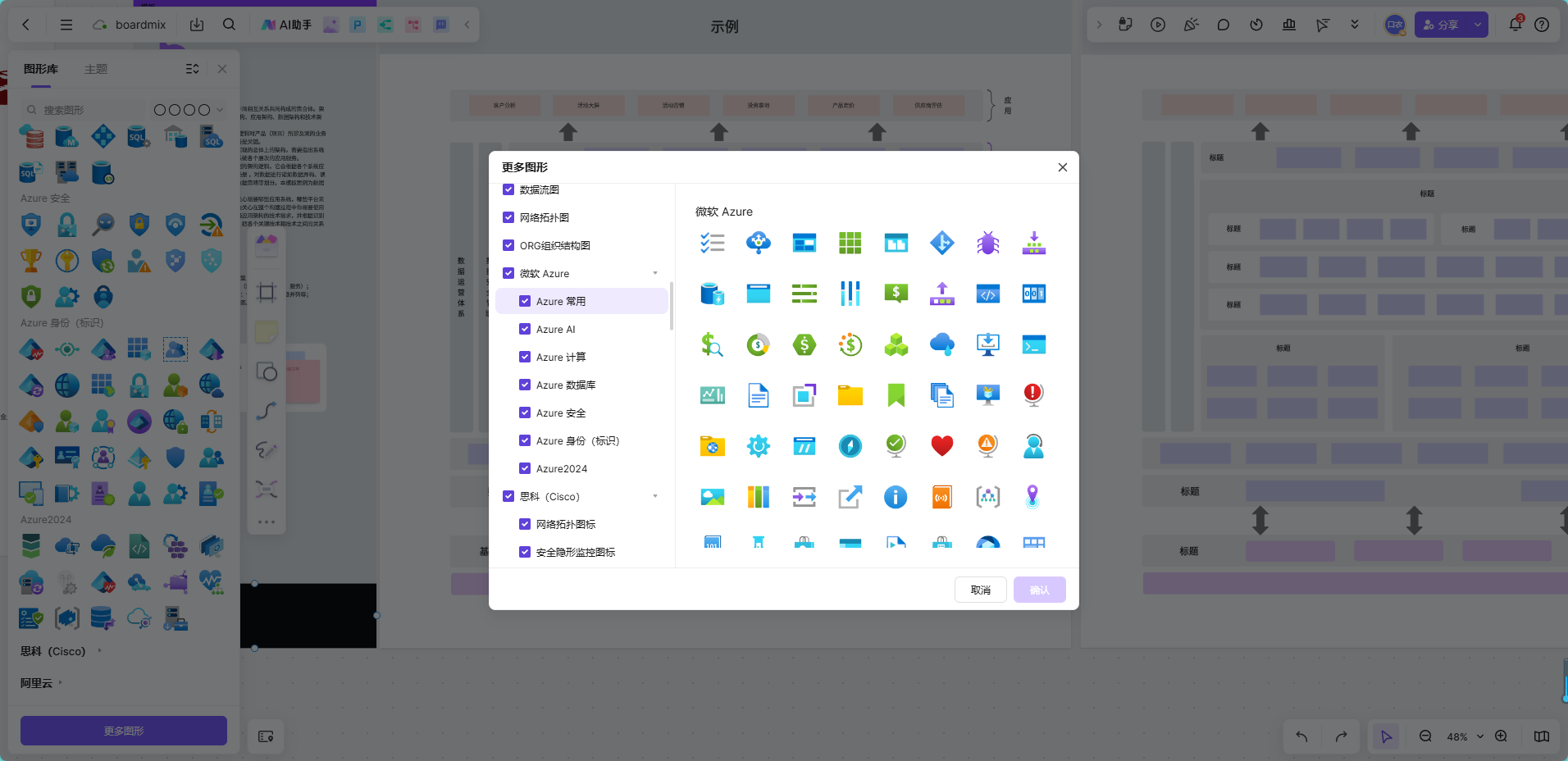Select the purple bug icon in the Azure grid
The height and width of the screenshot is (761, 1568).
click(987, 243)
